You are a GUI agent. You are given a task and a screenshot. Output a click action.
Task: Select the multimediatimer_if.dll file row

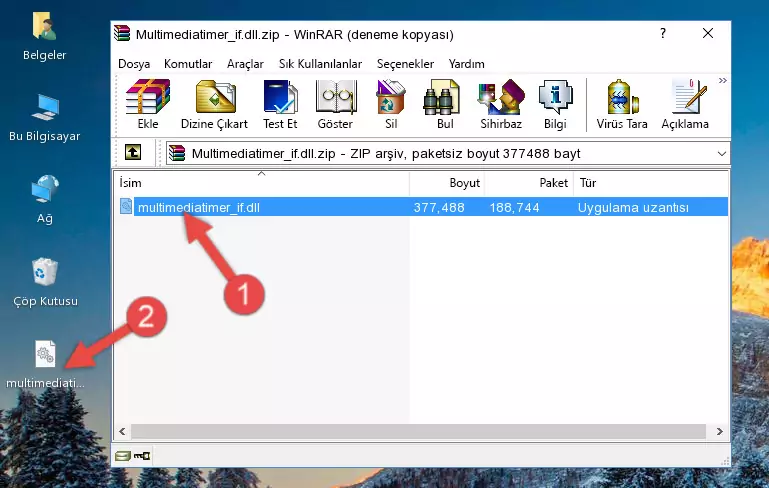(424, 207)
